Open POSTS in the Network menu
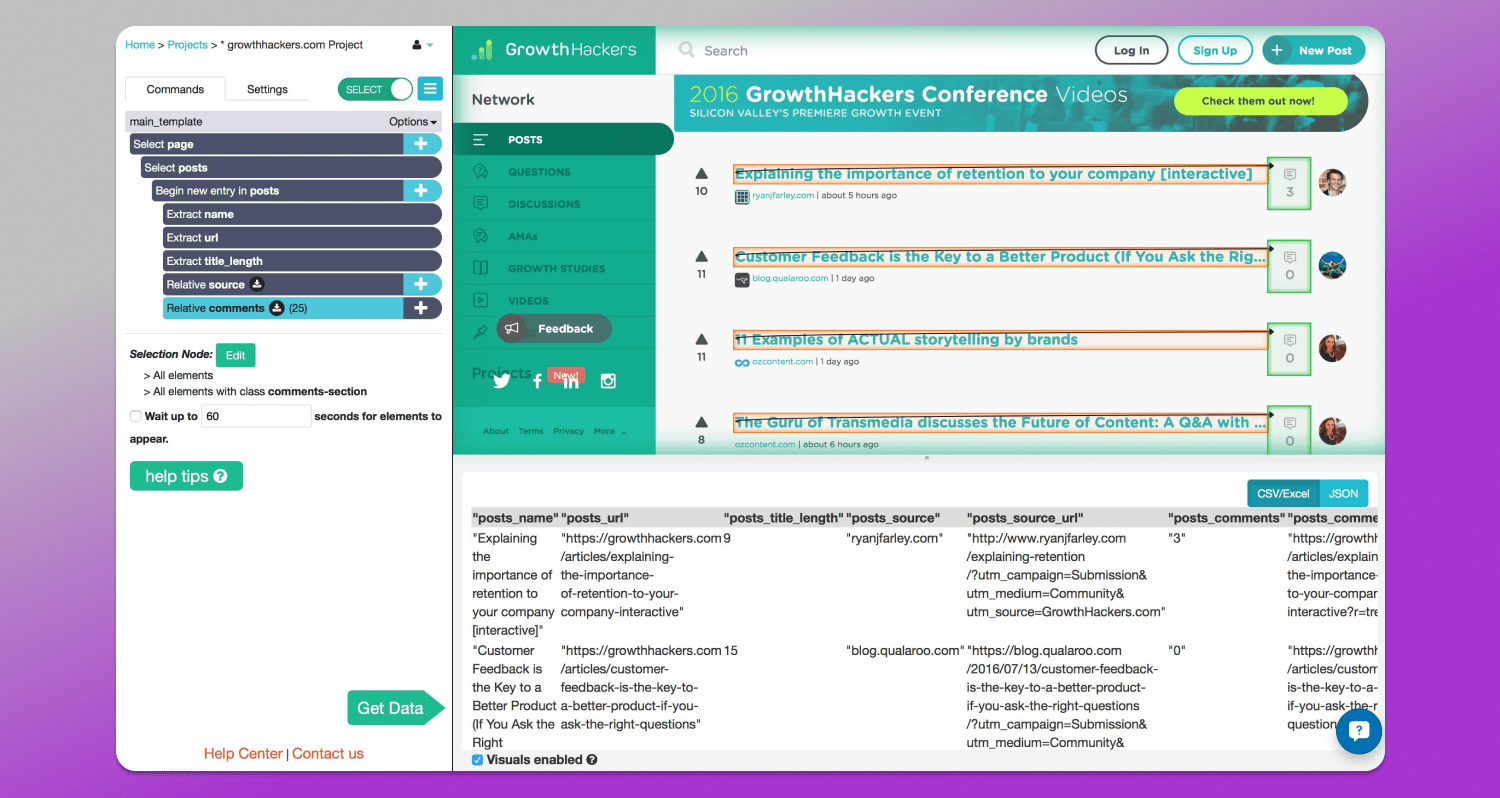The height and width of the screenshot is (798, 1500). click(x=563, y=140)
